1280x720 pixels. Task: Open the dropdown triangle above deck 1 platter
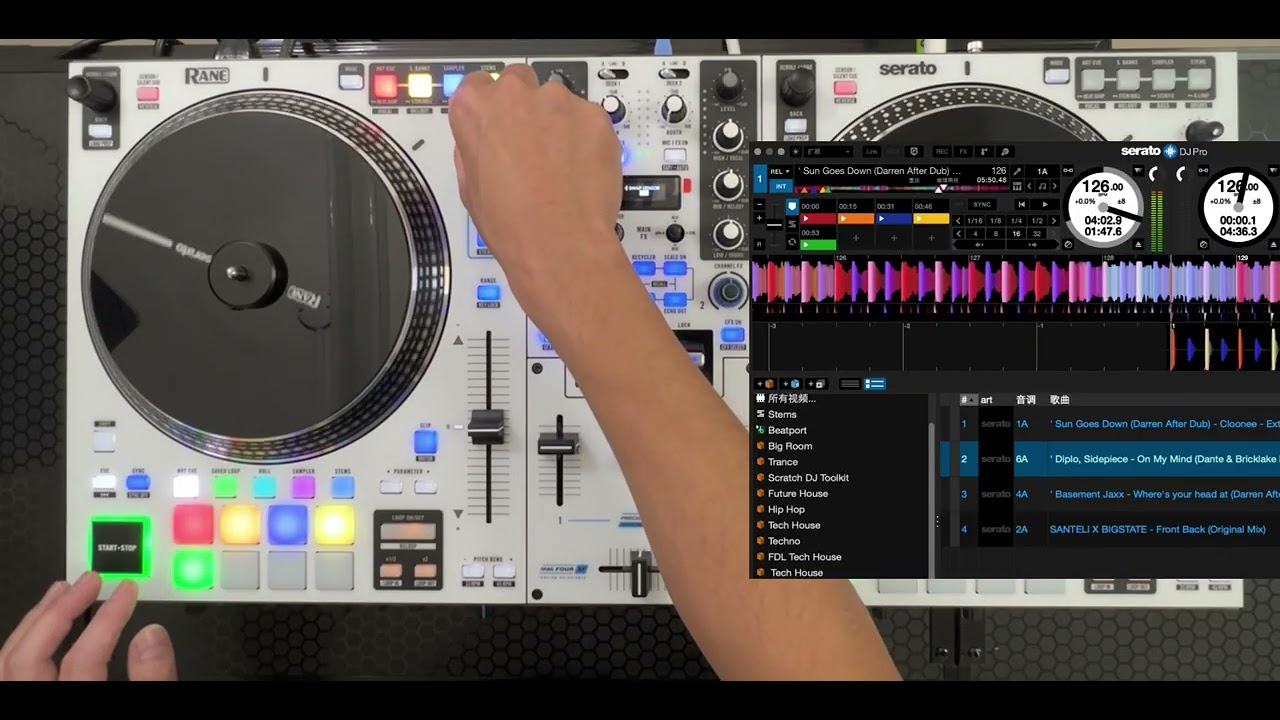(1138, 170)
